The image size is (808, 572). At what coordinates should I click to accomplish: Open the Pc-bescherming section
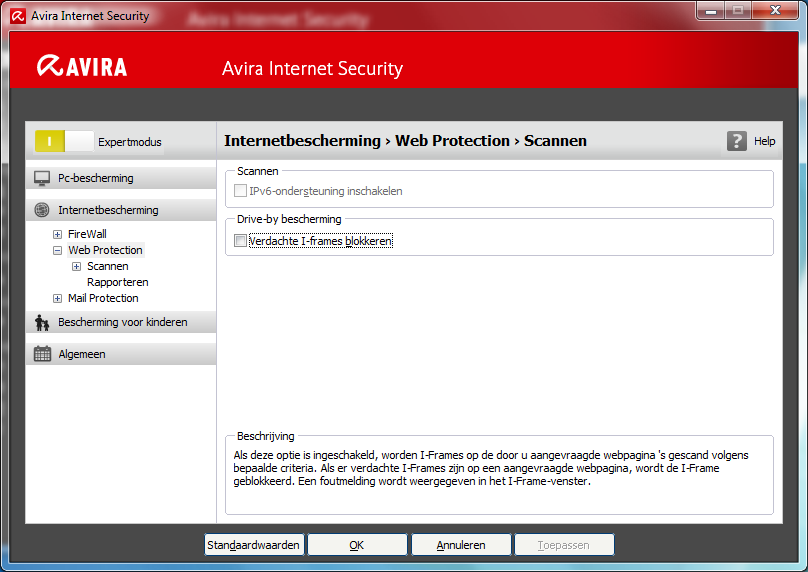point(95,178)
